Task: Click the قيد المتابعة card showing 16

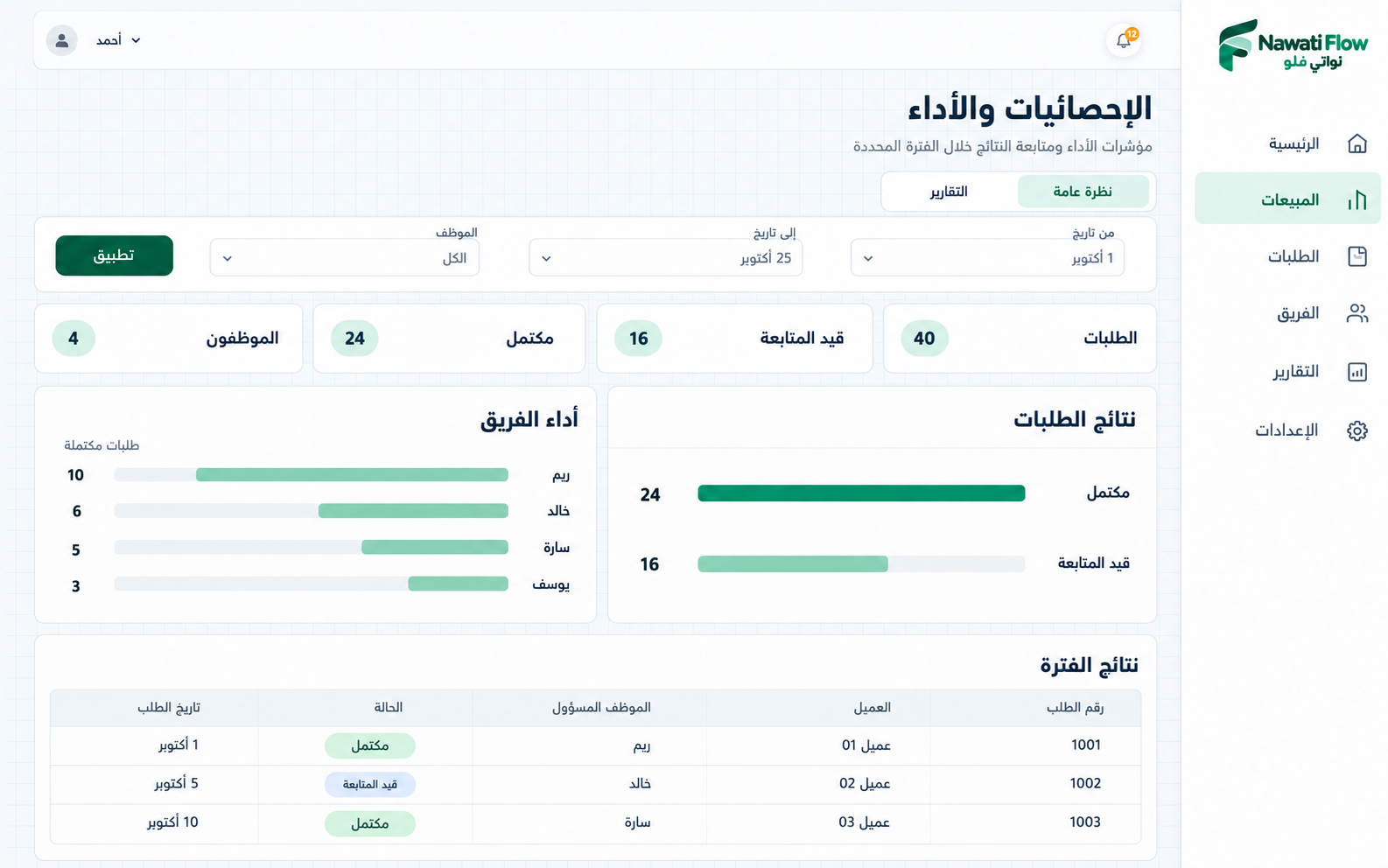Action: pyautogui.click(x=734, y=339)
